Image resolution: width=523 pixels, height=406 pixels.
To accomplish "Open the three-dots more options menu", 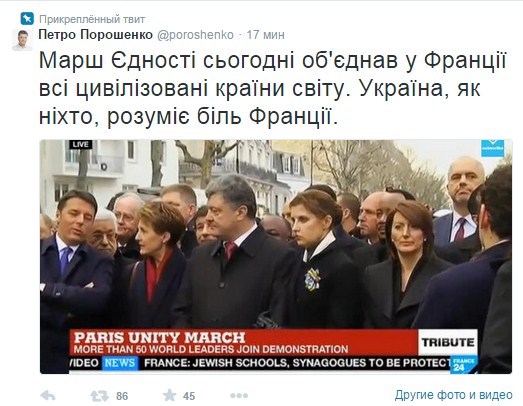I will (239, 396).
